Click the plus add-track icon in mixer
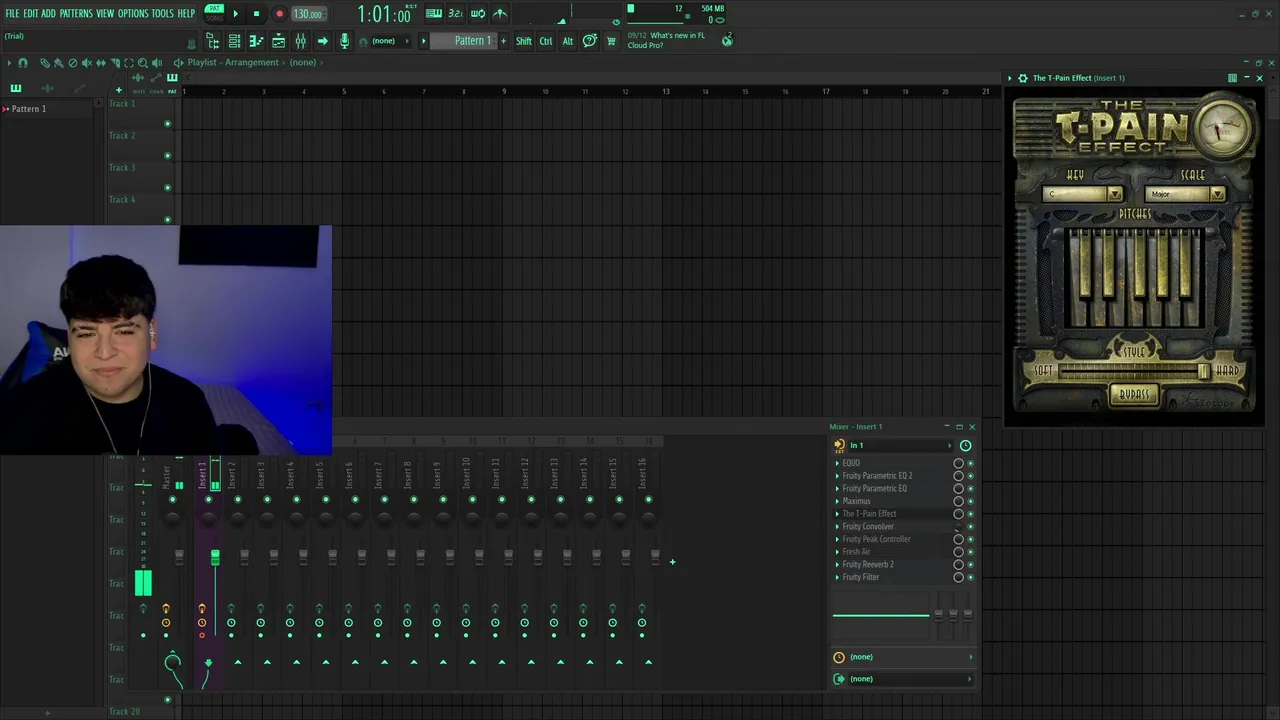The height and width of the screenshot is (720, 1280). click(x=672, y=562)
